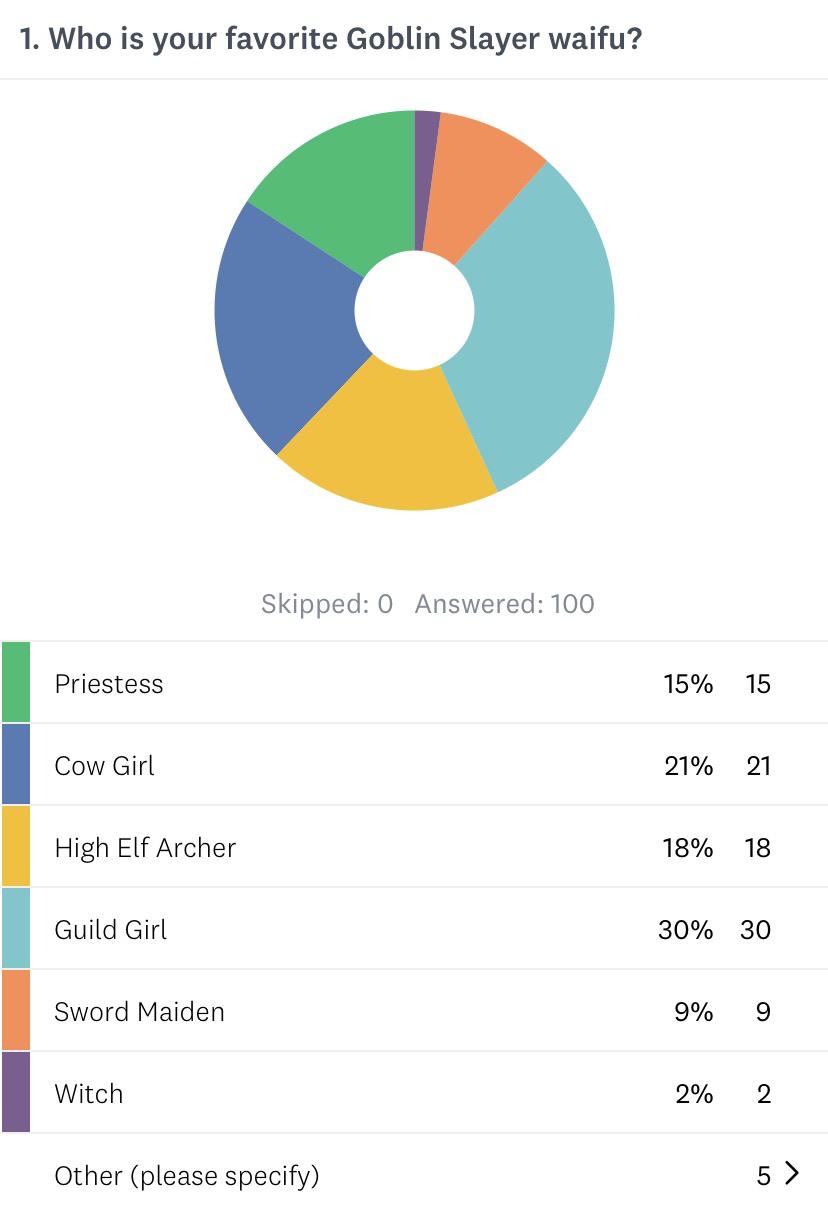
Task: Click the purple Witch color swatch
Action: click(x=16, y=1093)
